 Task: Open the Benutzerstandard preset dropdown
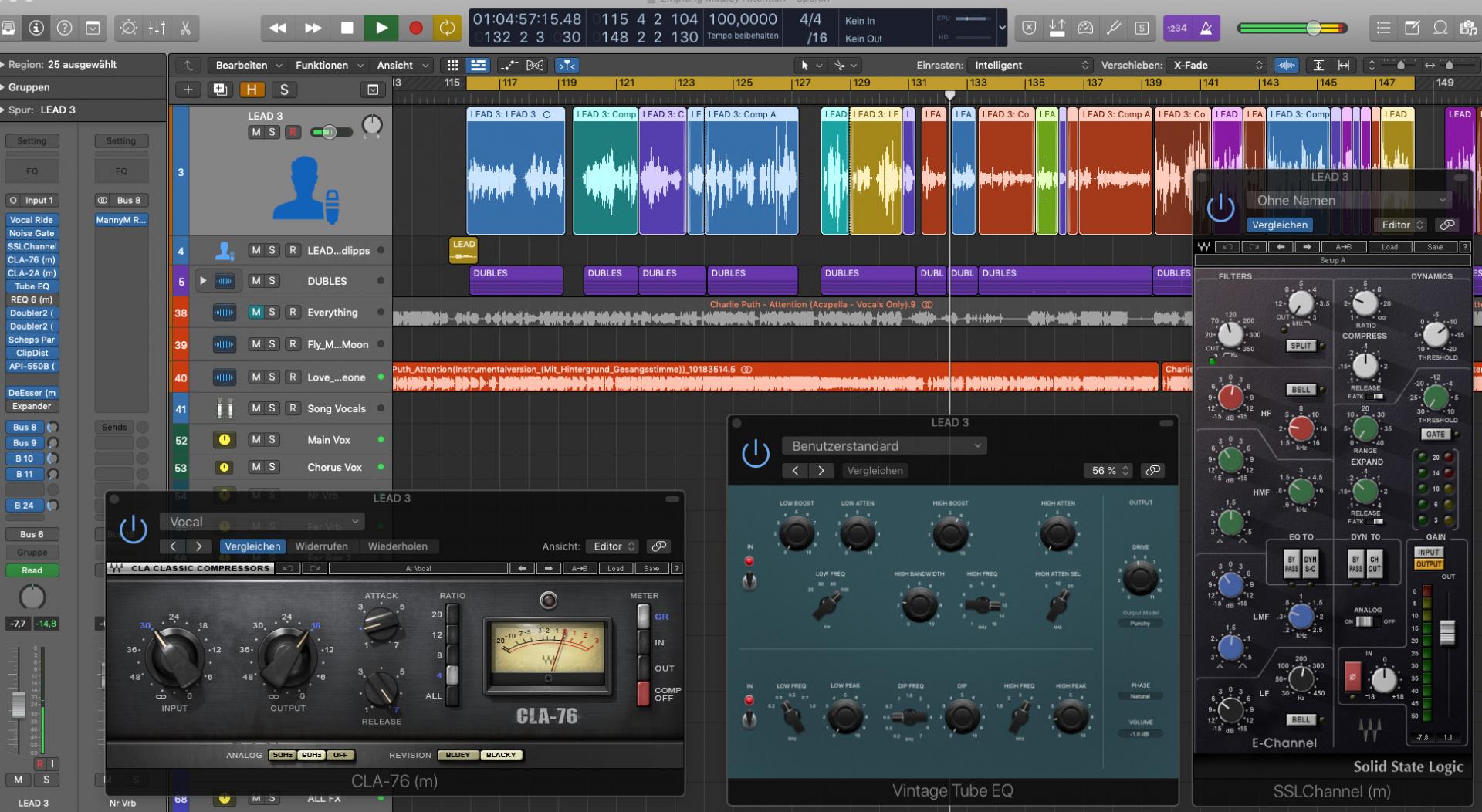[x=884, y=445]
